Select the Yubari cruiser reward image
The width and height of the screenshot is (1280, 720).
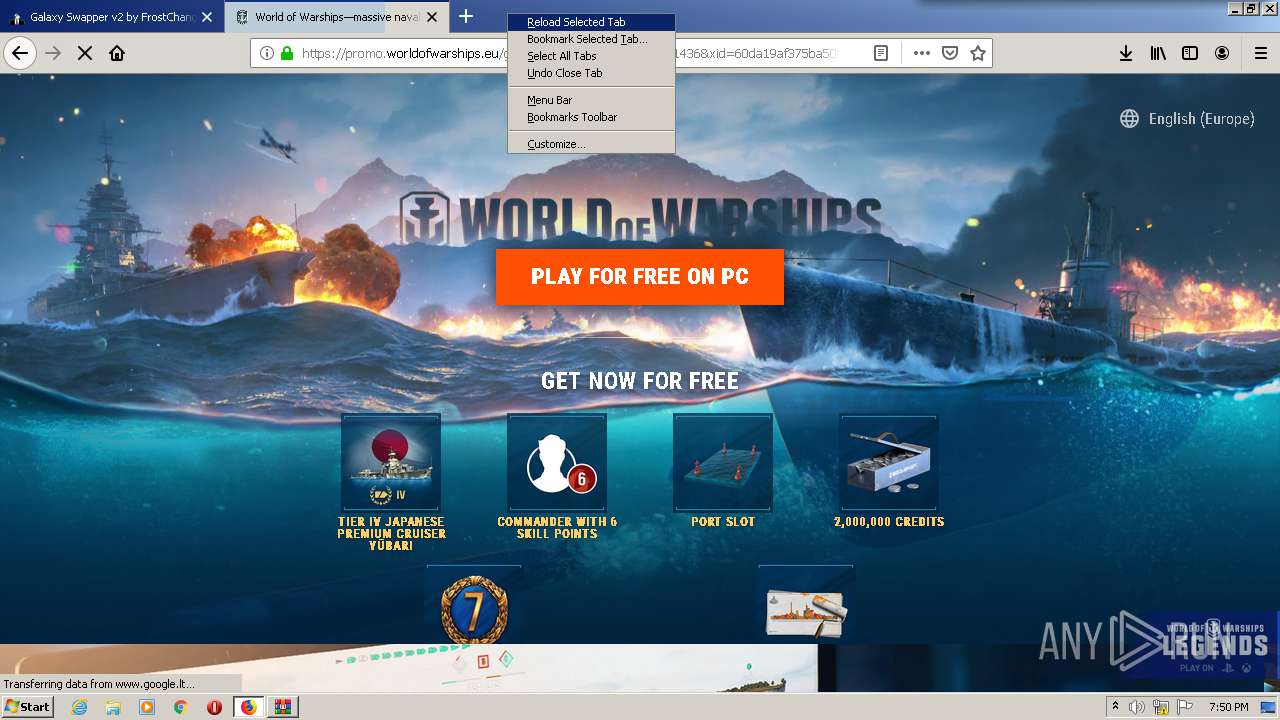click(x=391, y=462)
